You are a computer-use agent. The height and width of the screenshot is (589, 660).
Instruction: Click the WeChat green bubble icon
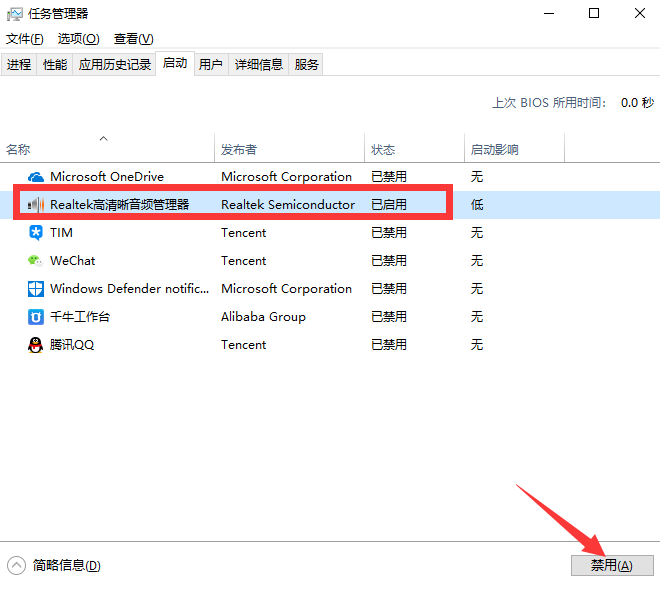(36, 261)
